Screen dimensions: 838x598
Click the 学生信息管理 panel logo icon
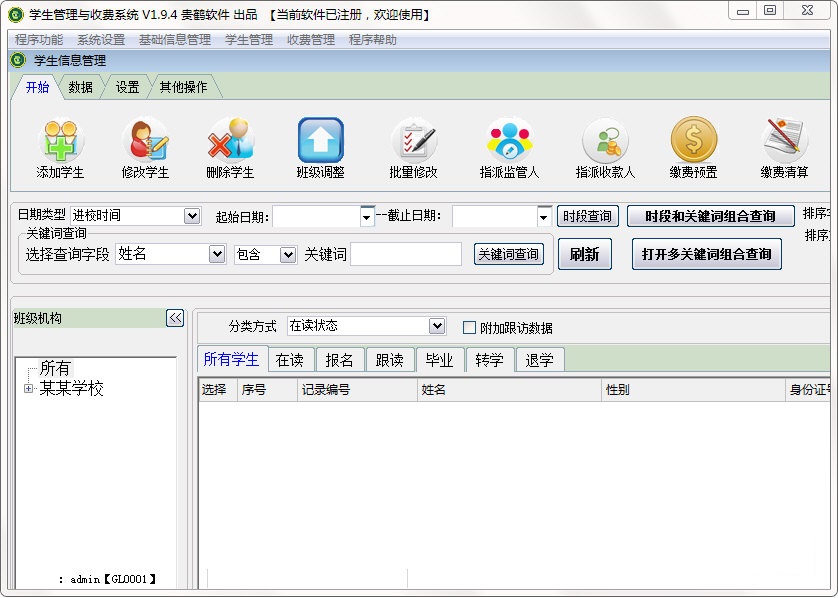[18, 60]
